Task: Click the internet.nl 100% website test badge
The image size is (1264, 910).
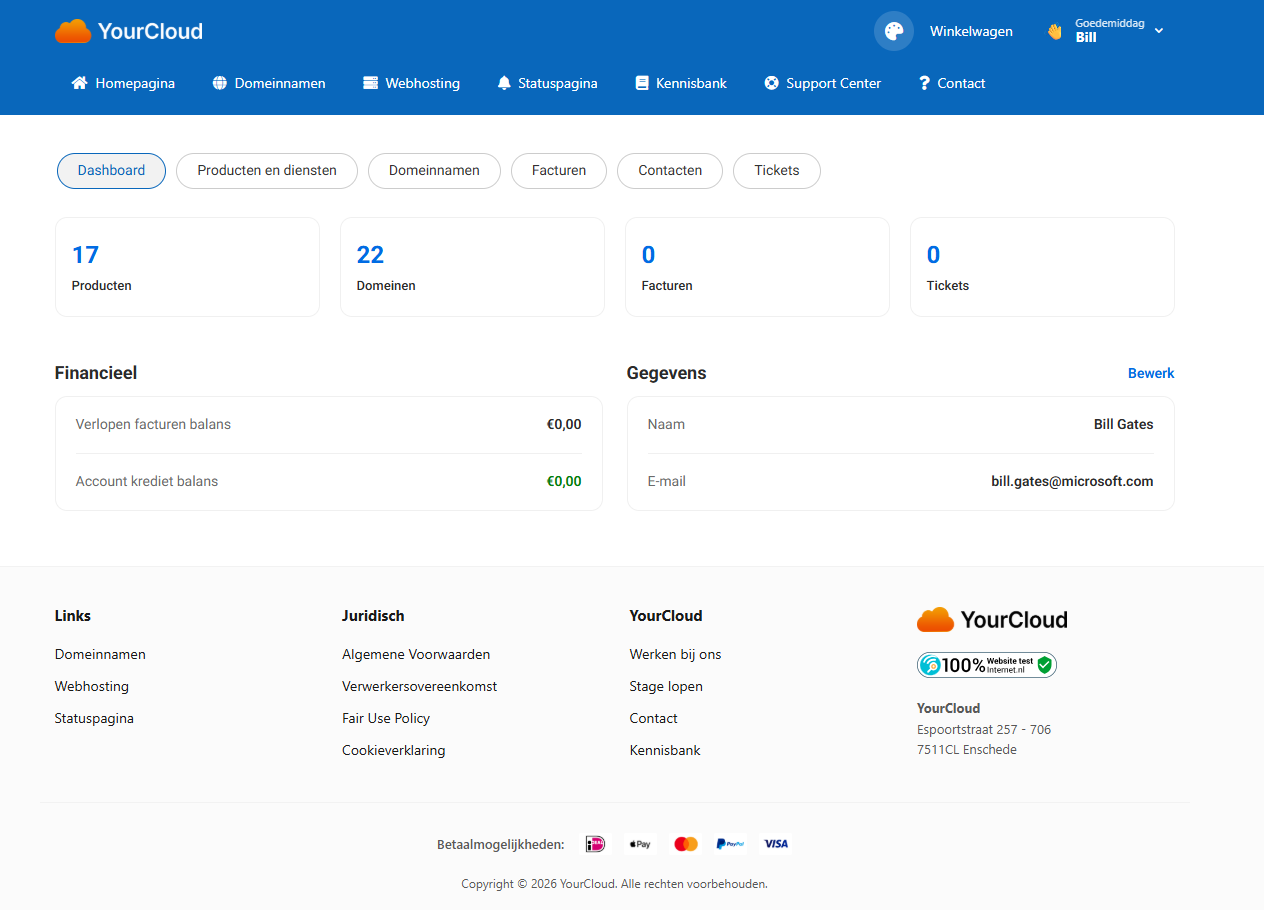Action: 986,665
